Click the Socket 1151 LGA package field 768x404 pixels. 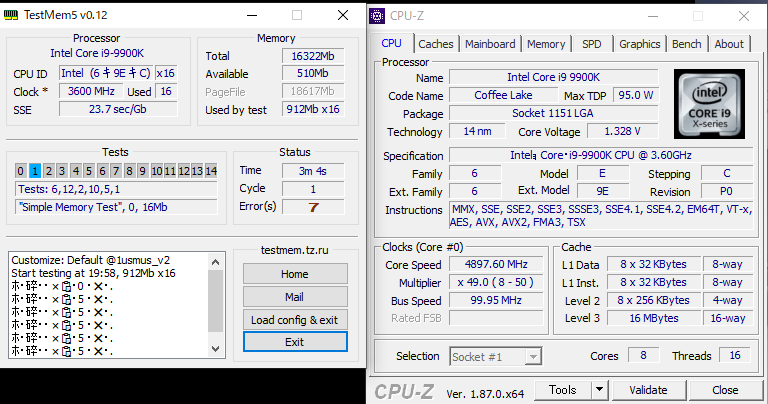click(553, 113)
